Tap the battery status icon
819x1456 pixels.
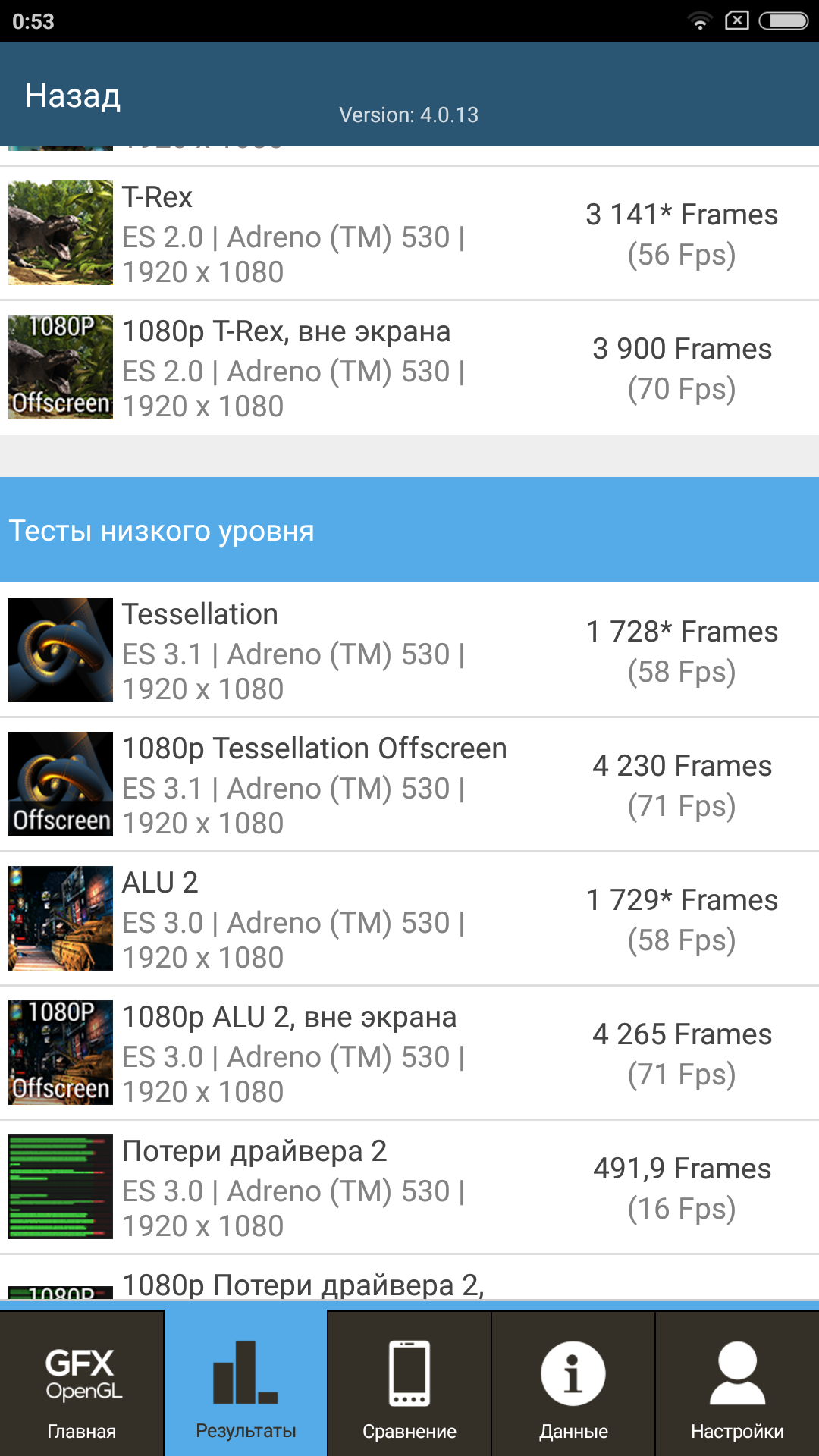(x=784, y=20)
